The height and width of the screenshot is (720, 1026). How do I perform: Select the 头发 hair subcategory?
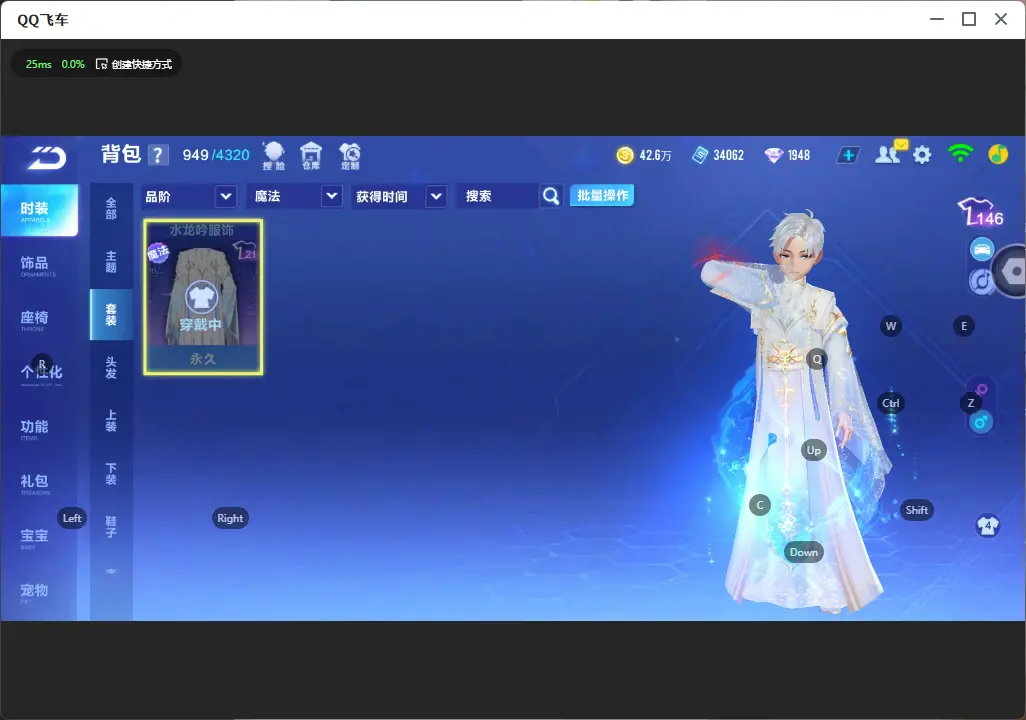point(111,368)
